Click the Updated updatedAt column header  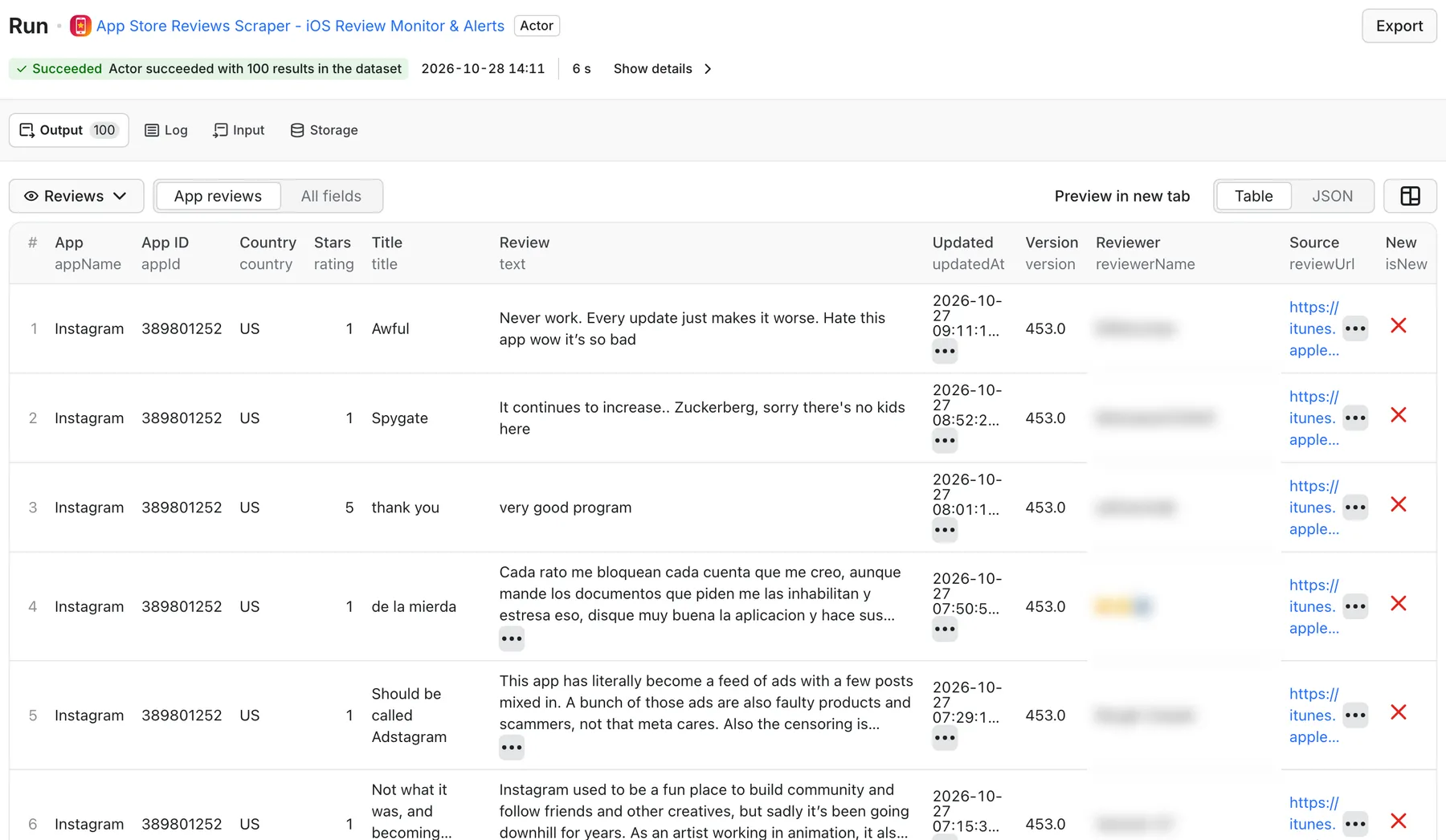(968, 253)
